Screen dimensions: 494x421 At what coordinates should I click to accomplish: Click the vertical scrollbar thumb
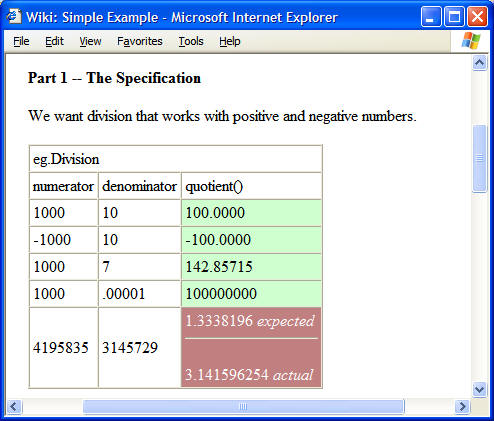coord(479,159)
